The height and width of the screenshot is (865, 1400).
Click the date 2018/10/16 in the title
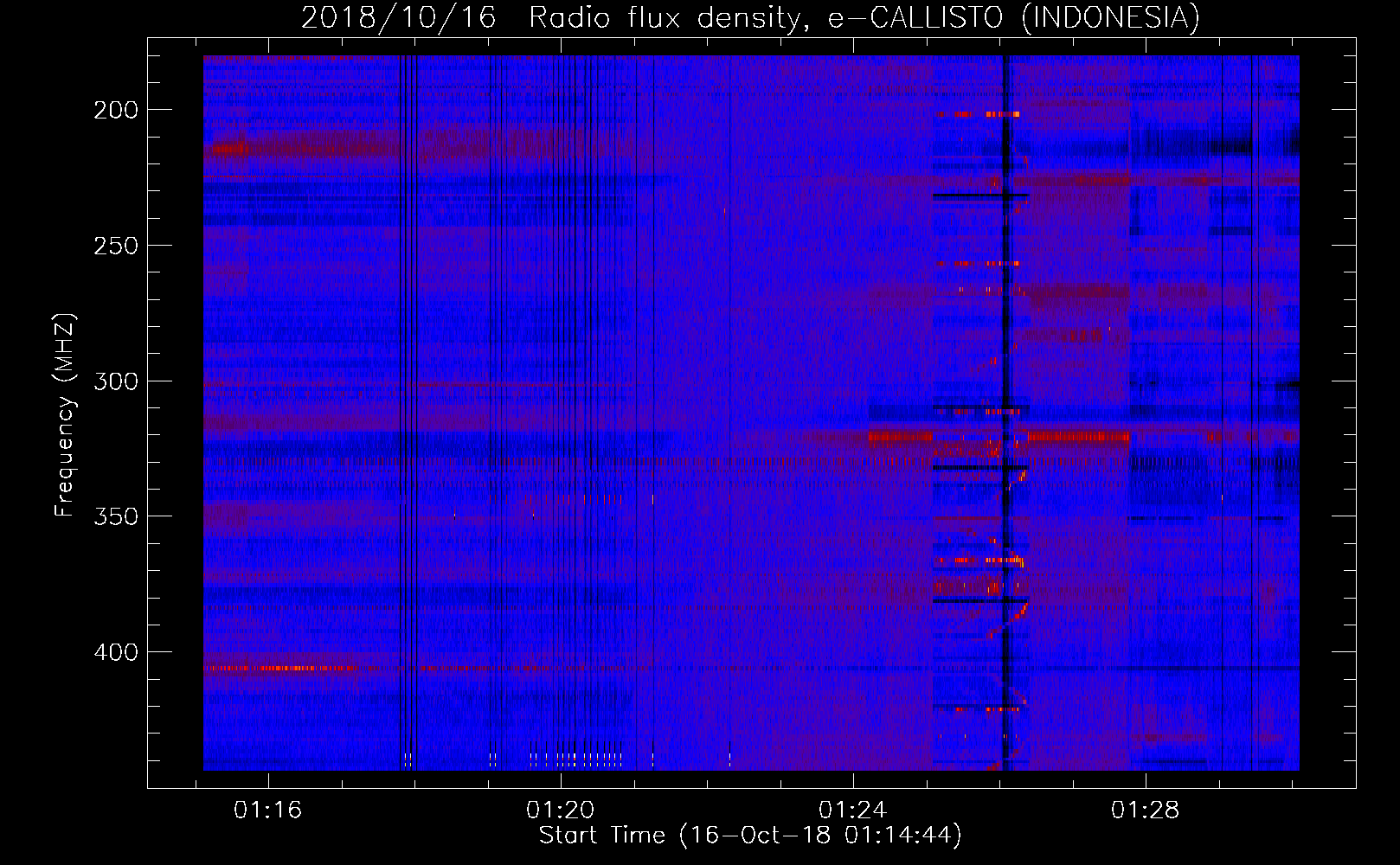399,17
